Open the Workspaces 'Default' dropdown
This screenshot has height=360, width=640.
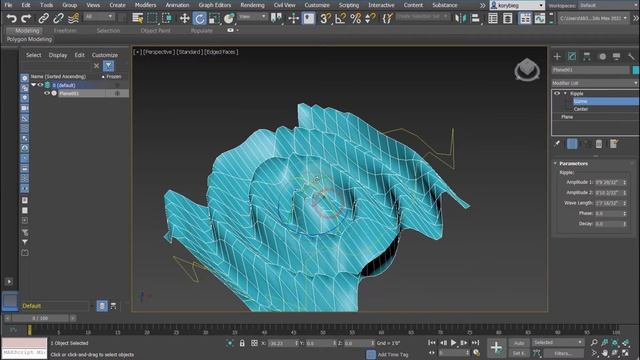pos(608,6)
